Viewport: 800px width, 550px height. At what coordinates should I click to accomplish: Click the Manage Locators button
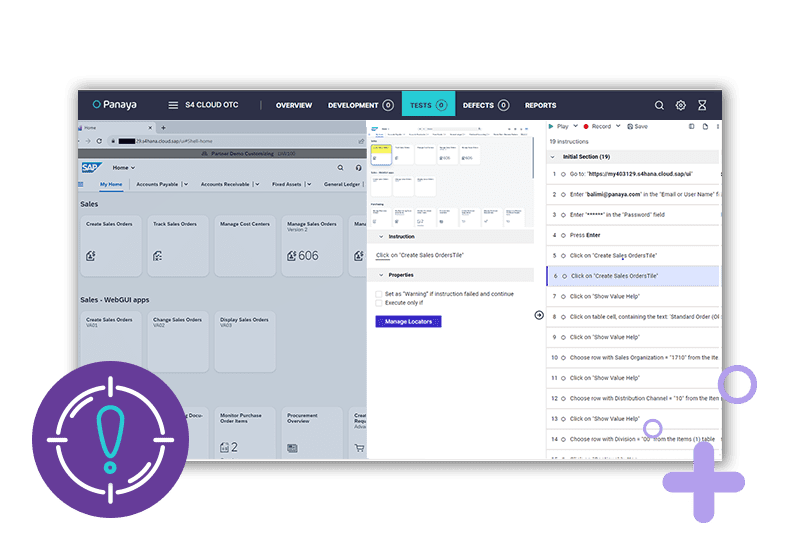(x=408, y=321)
